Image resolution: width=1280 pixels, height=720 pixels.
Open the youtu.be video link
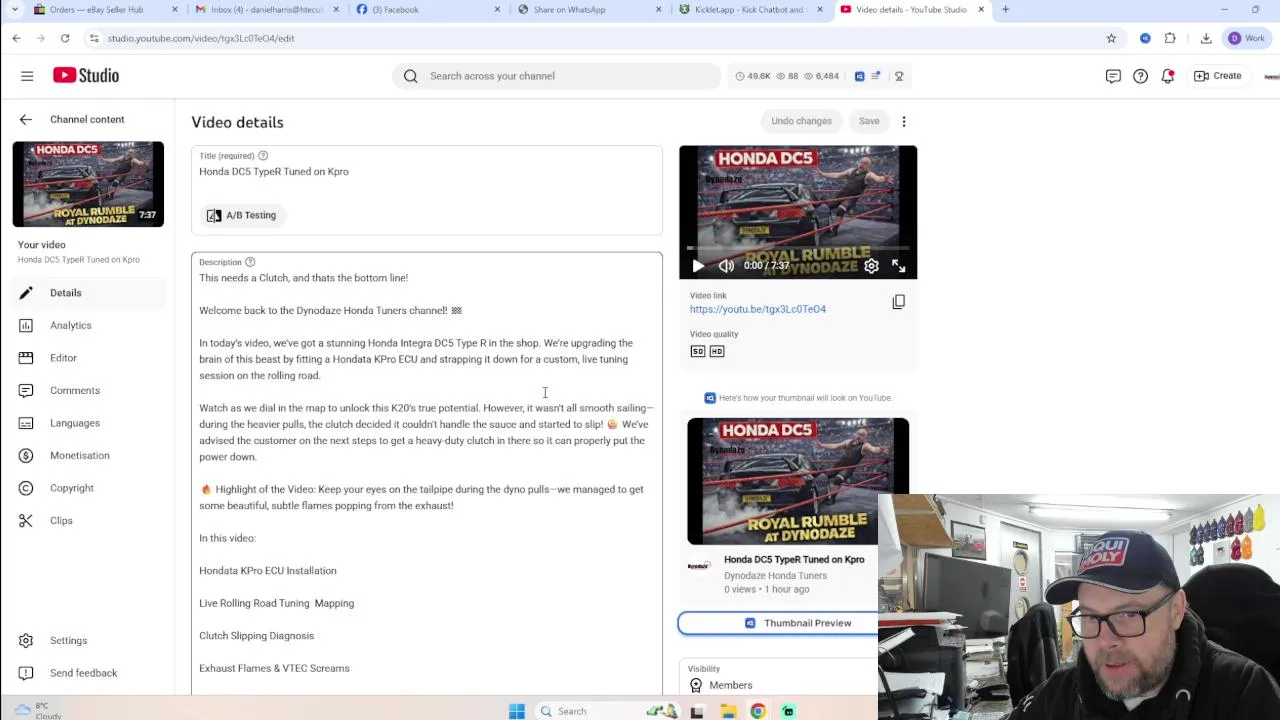[x=757, y=309]
